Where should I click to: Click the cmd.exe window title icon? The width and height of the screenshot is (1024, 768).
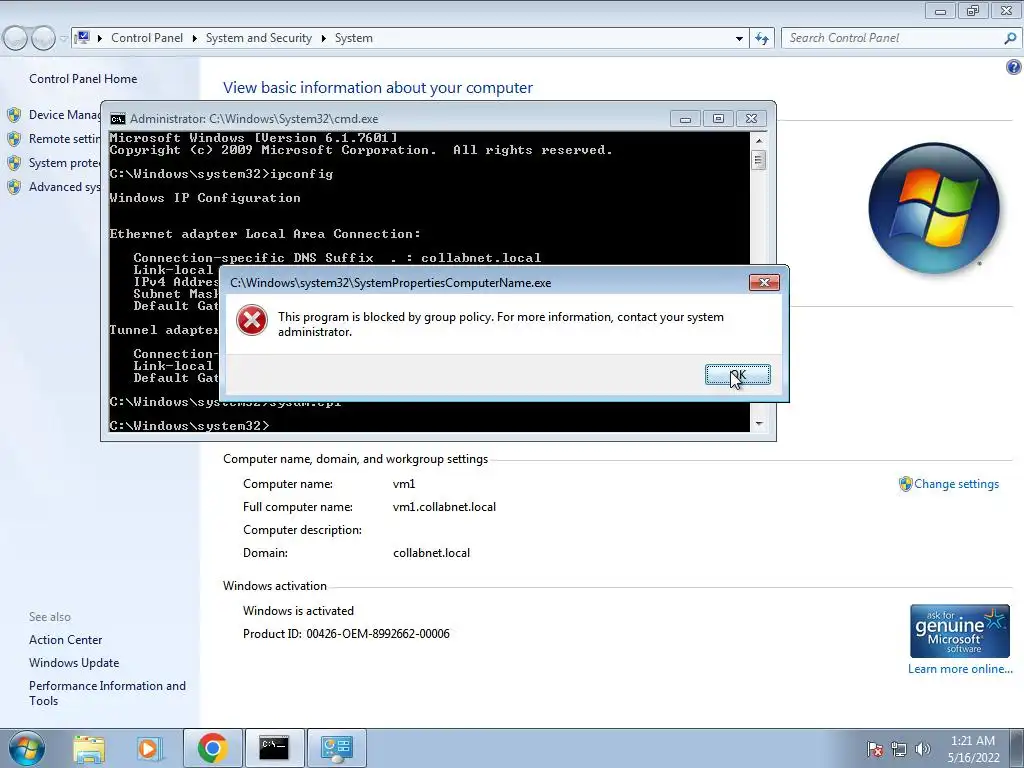coord(118,119)
